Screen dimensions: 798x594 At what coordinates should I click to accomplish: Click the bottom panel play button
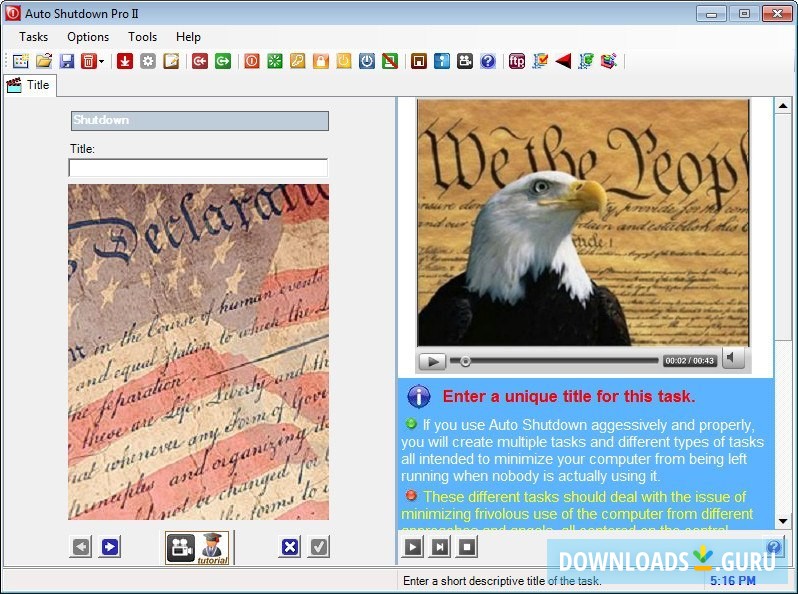point(413,547)
